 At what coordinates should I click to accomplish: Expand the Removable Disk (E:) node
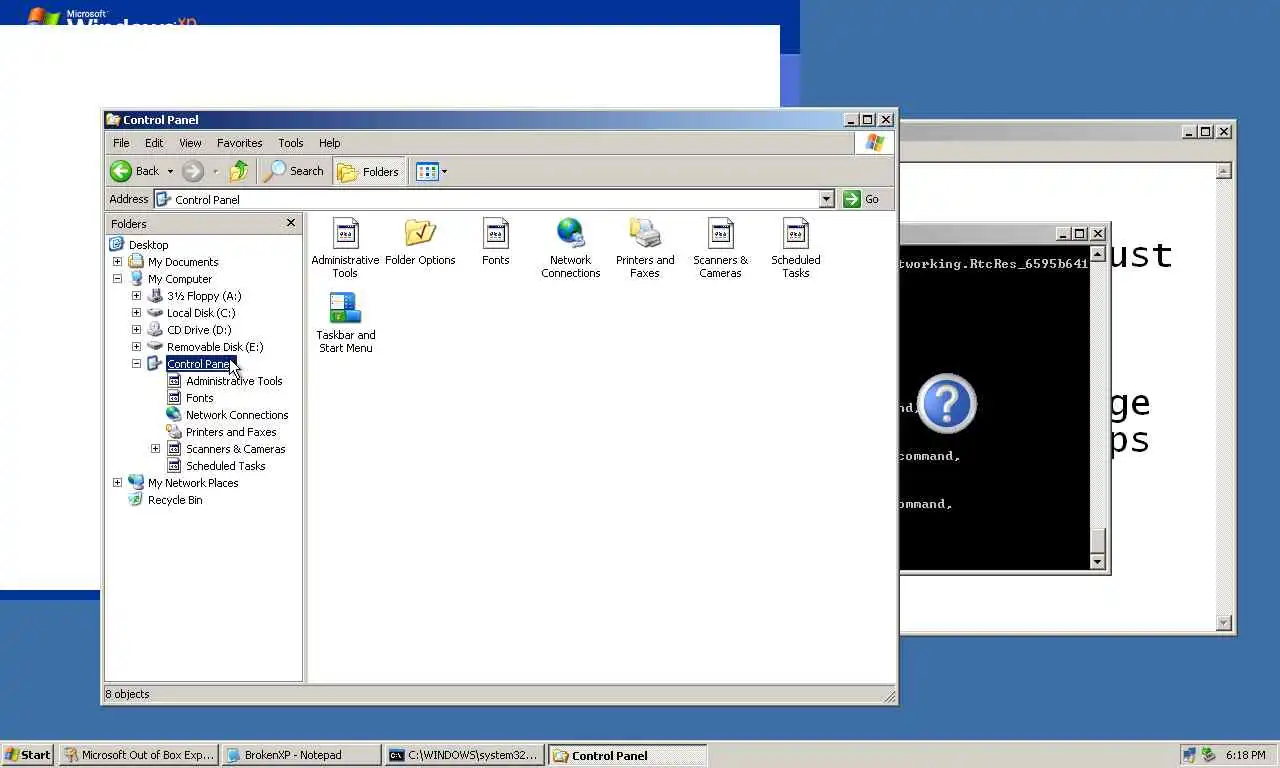136,347
